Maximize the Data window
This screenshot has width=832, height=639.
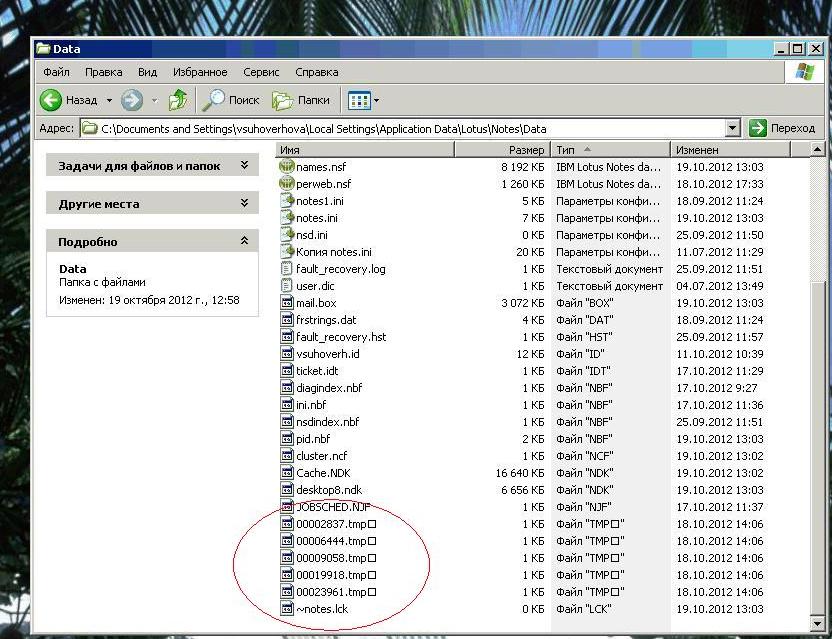798,49
